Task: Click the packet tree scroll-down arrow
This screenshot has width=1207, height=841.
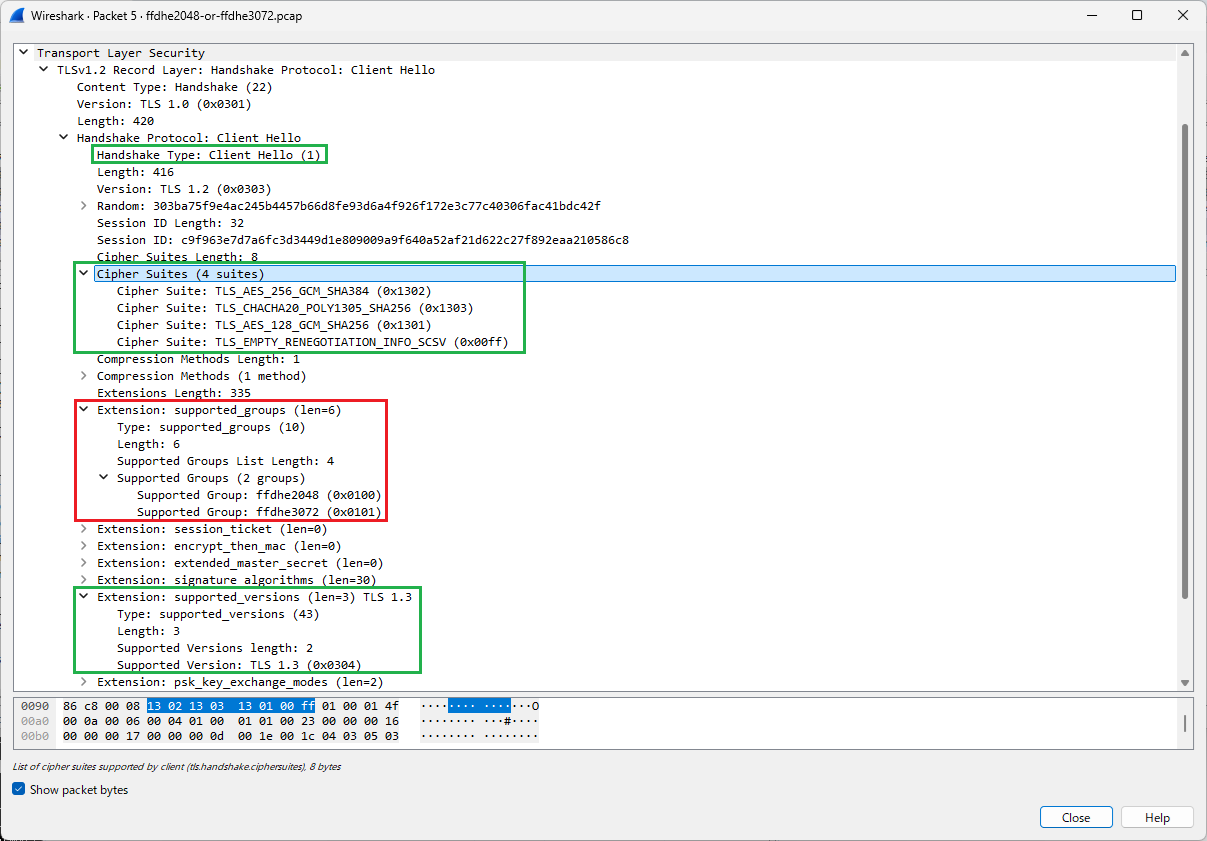Action: click(1185, 683)
